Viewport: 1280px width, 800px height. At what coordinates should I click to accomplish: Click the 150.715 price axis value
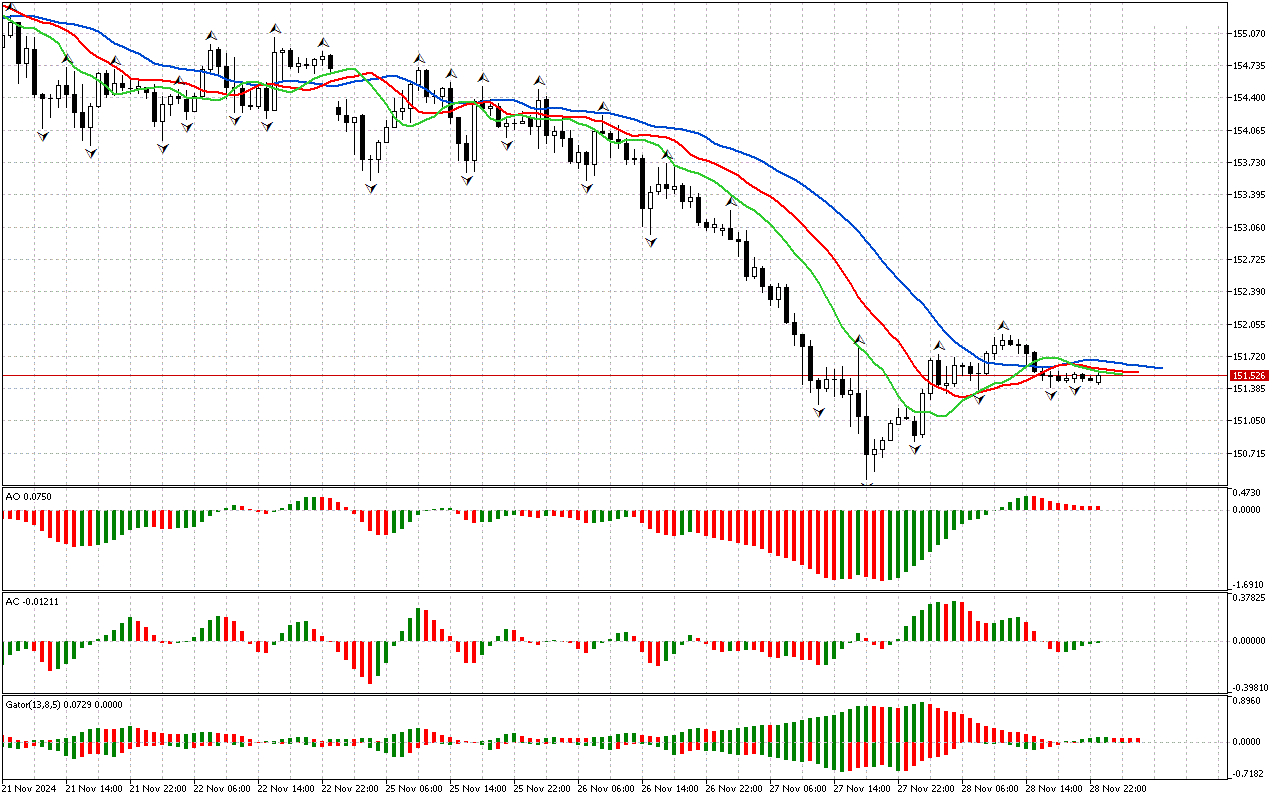[1251, 454]
